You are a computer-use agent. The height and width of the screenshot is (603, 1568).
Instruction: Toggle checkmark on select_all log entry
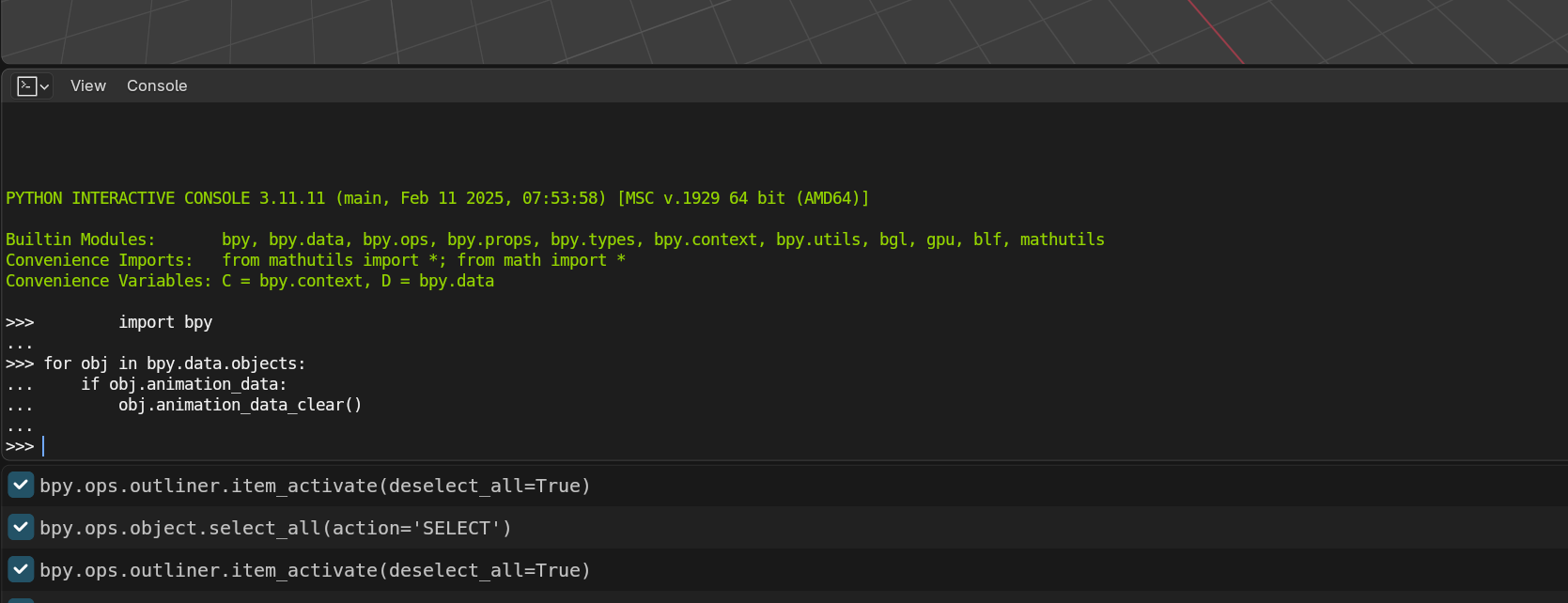pyautogui.click(x=21, y=528)
